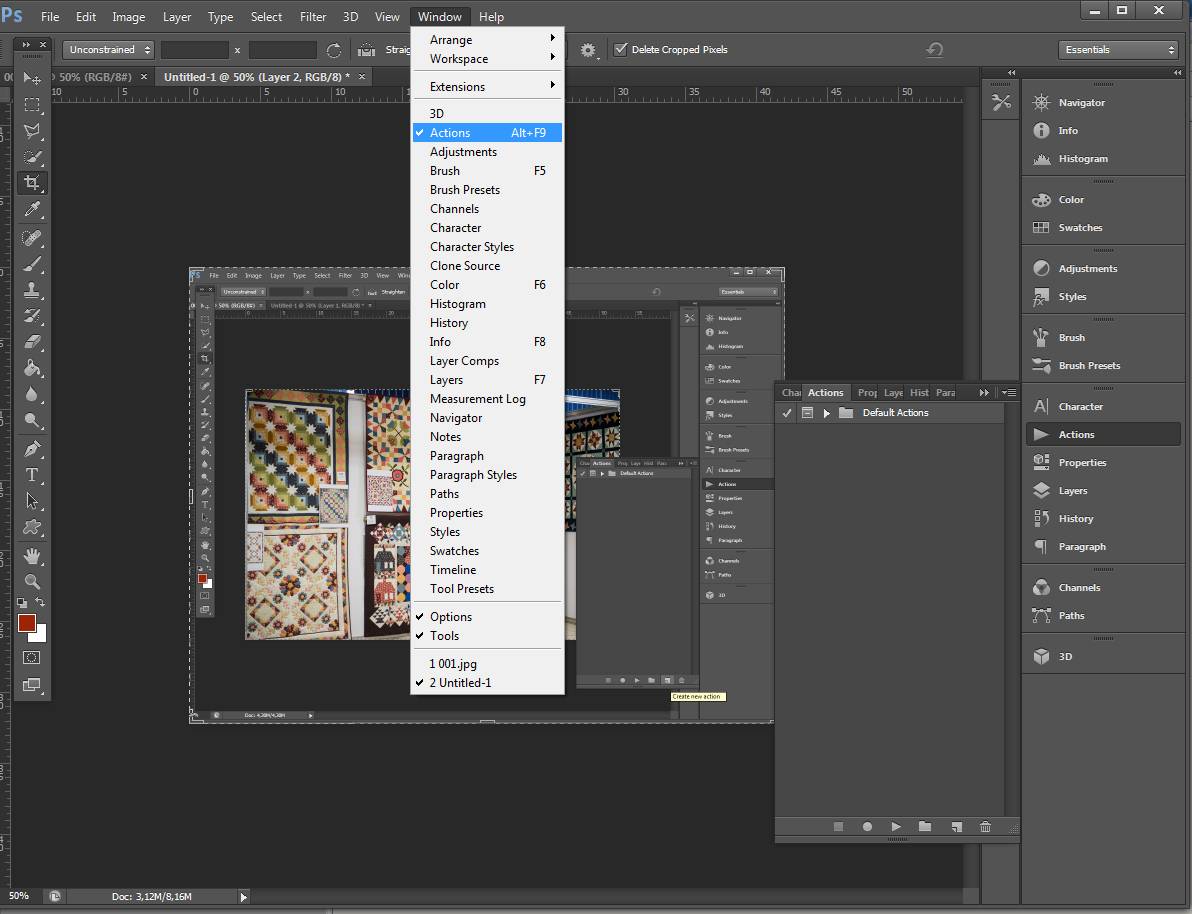Open the Extensions submenu
Viewport: 1192px width, 914px height.
click(487, 87)
